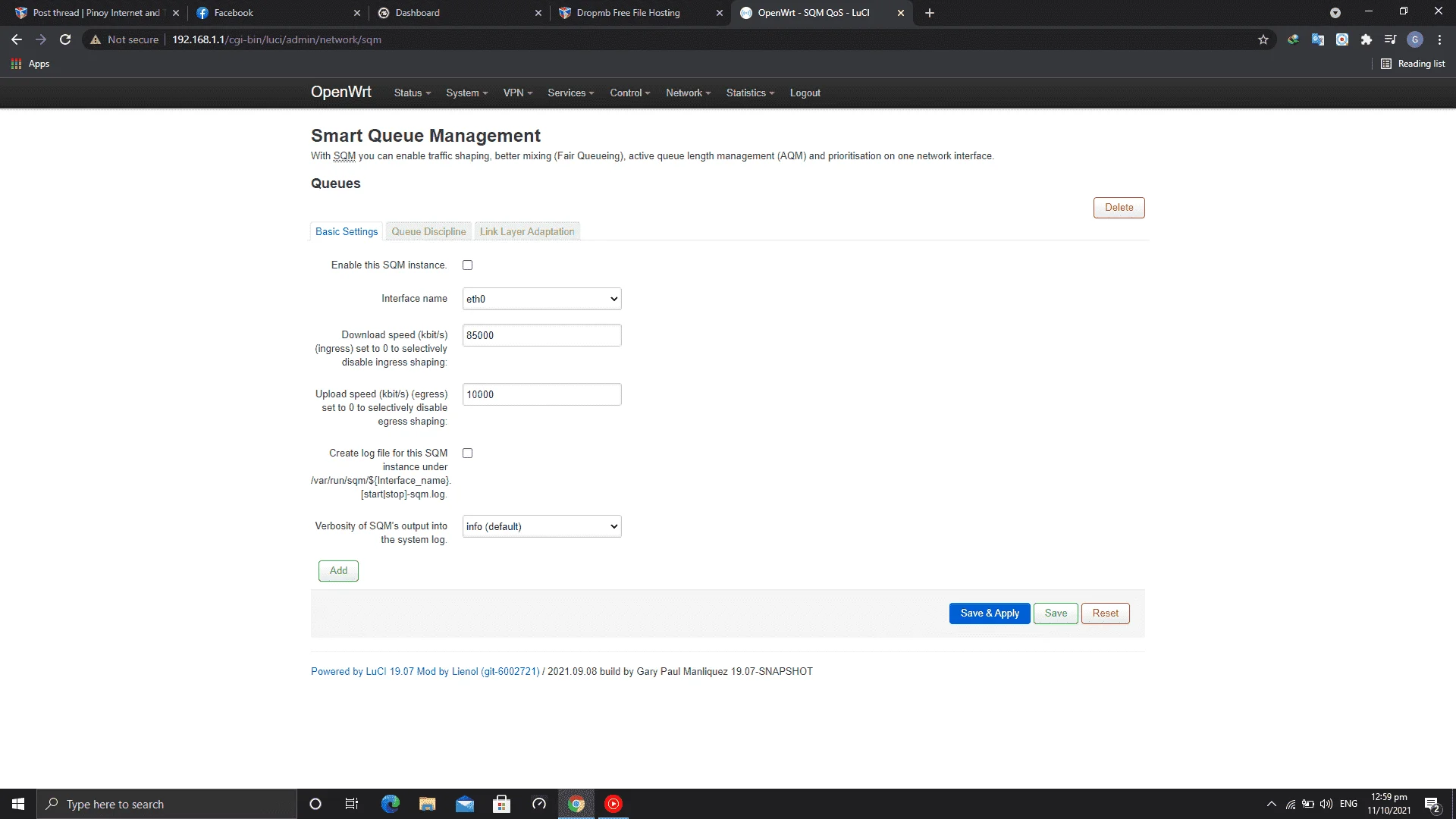
Task: Click the Delete queue button
Action: pyautogui.click(x=1119, y=208)
